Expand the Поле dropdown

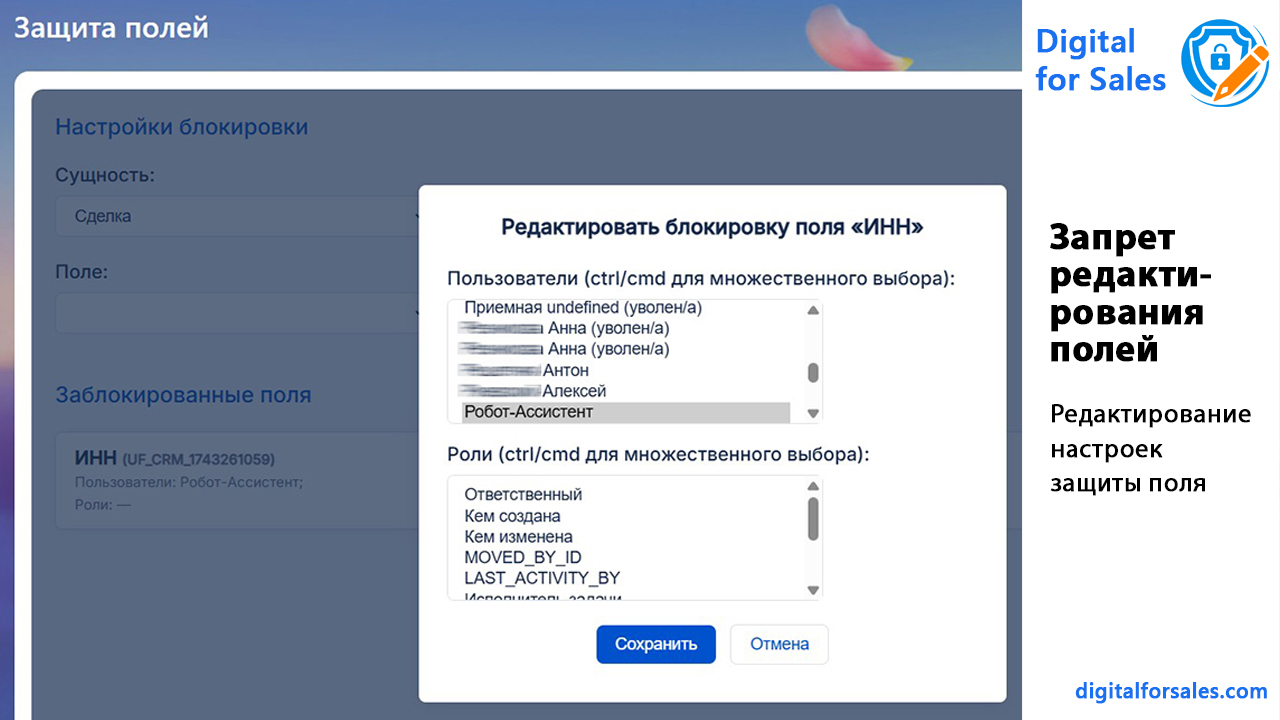point(240,312)
